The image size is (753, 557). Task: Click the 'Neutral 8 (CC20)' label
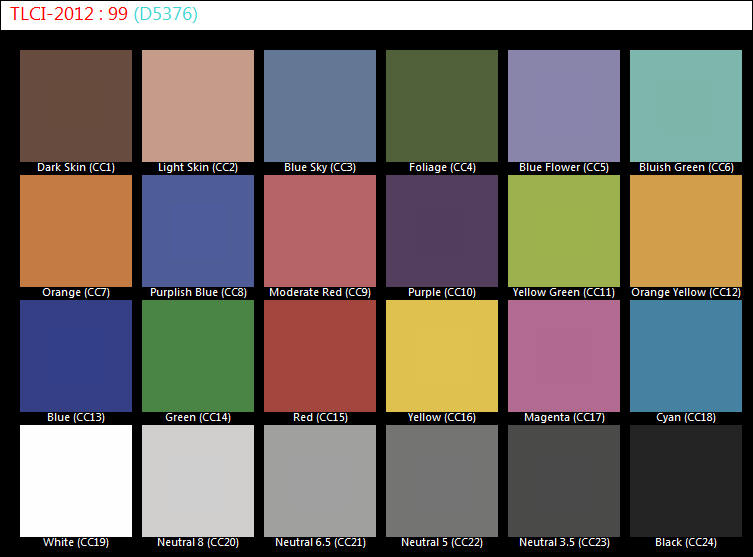(198, 542)
